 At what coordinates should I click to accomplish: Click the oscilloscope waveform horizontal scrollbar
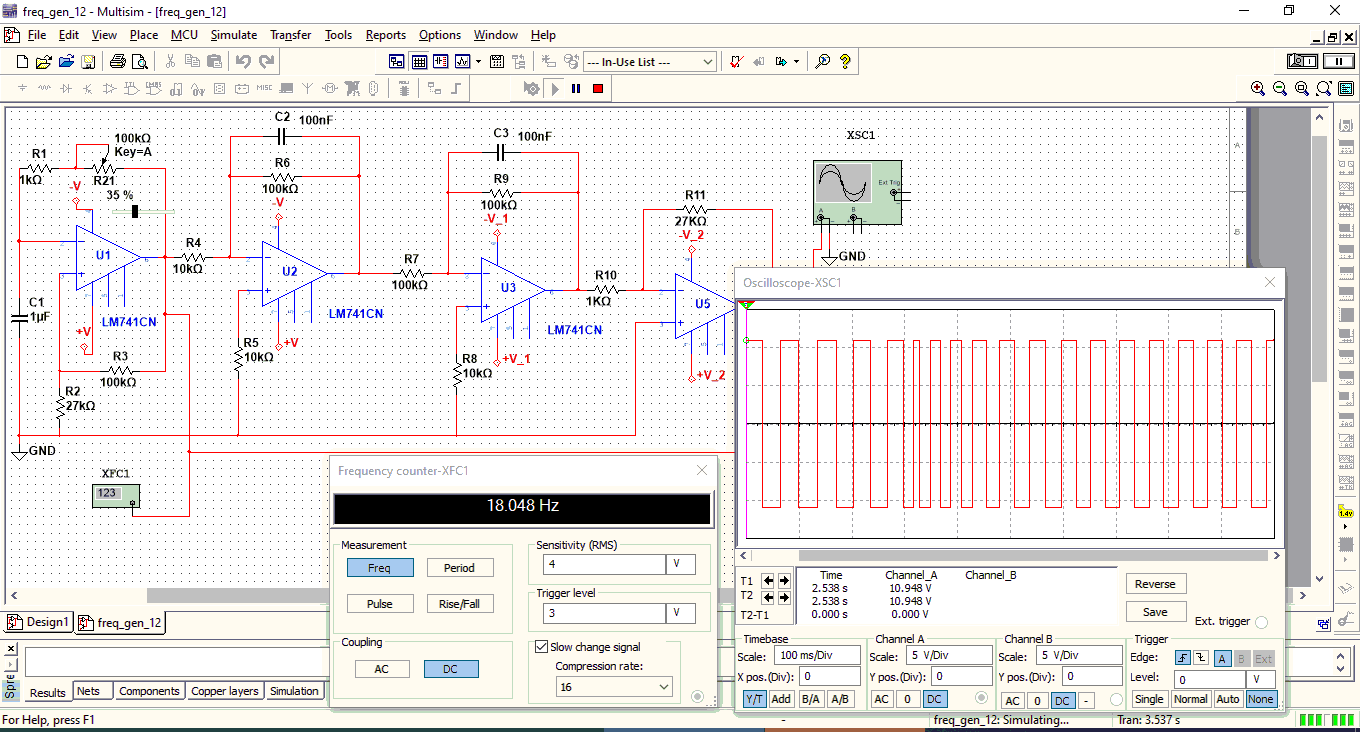[x=1011, y=555]
